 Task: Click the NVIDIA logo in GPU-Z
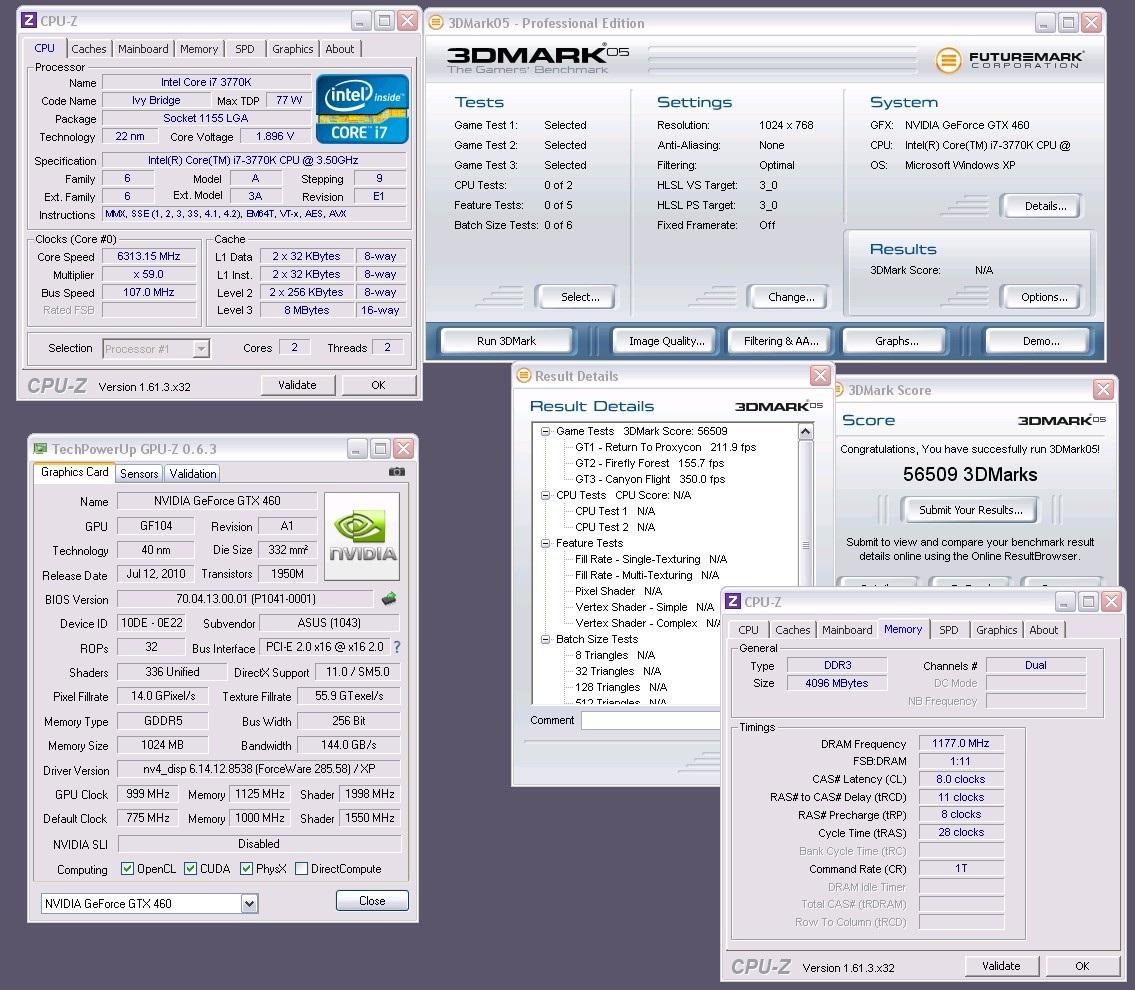tap(362, 536)
